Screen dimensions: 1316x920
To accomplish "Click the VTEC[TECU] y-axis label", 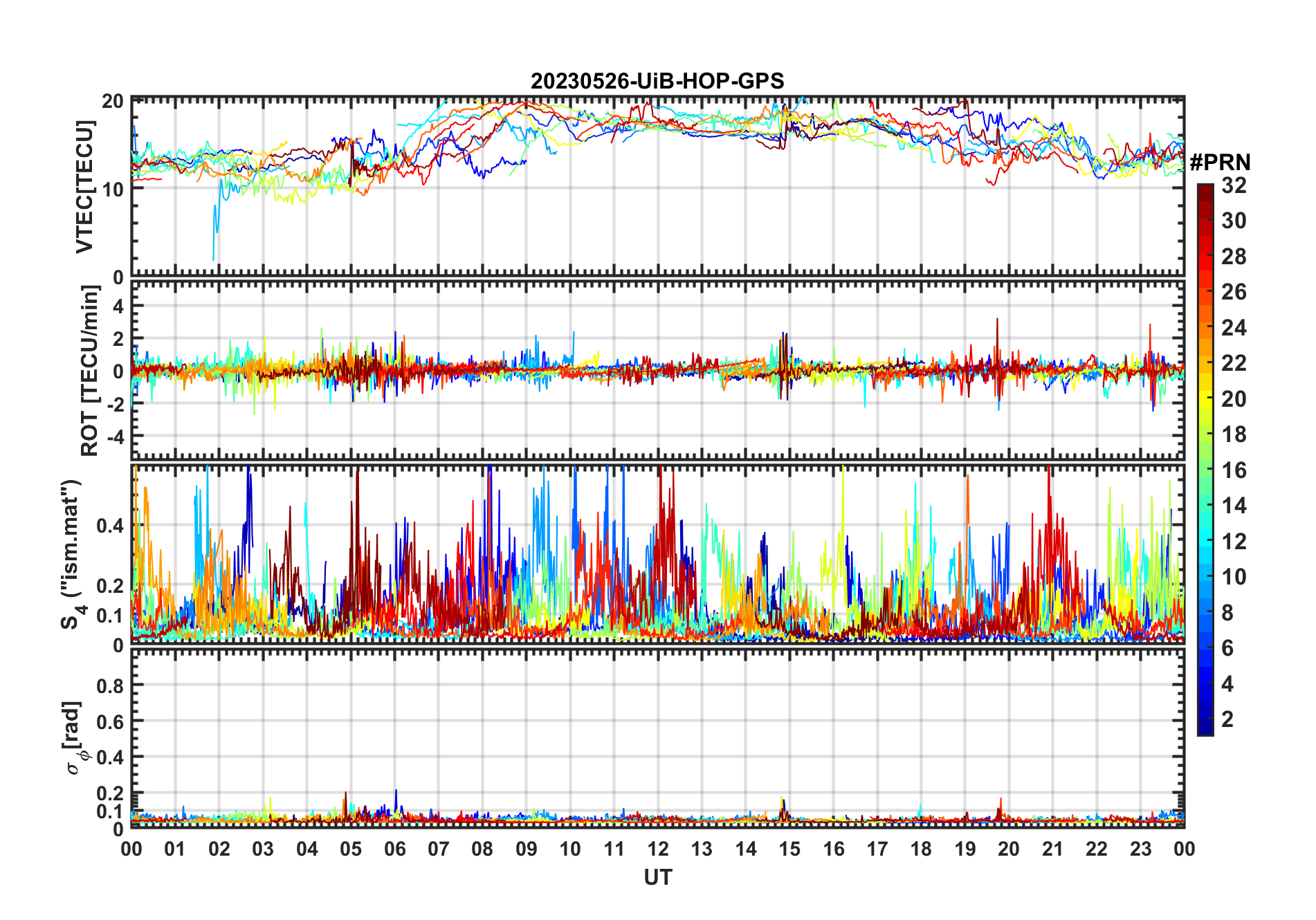I will point(84,187).
